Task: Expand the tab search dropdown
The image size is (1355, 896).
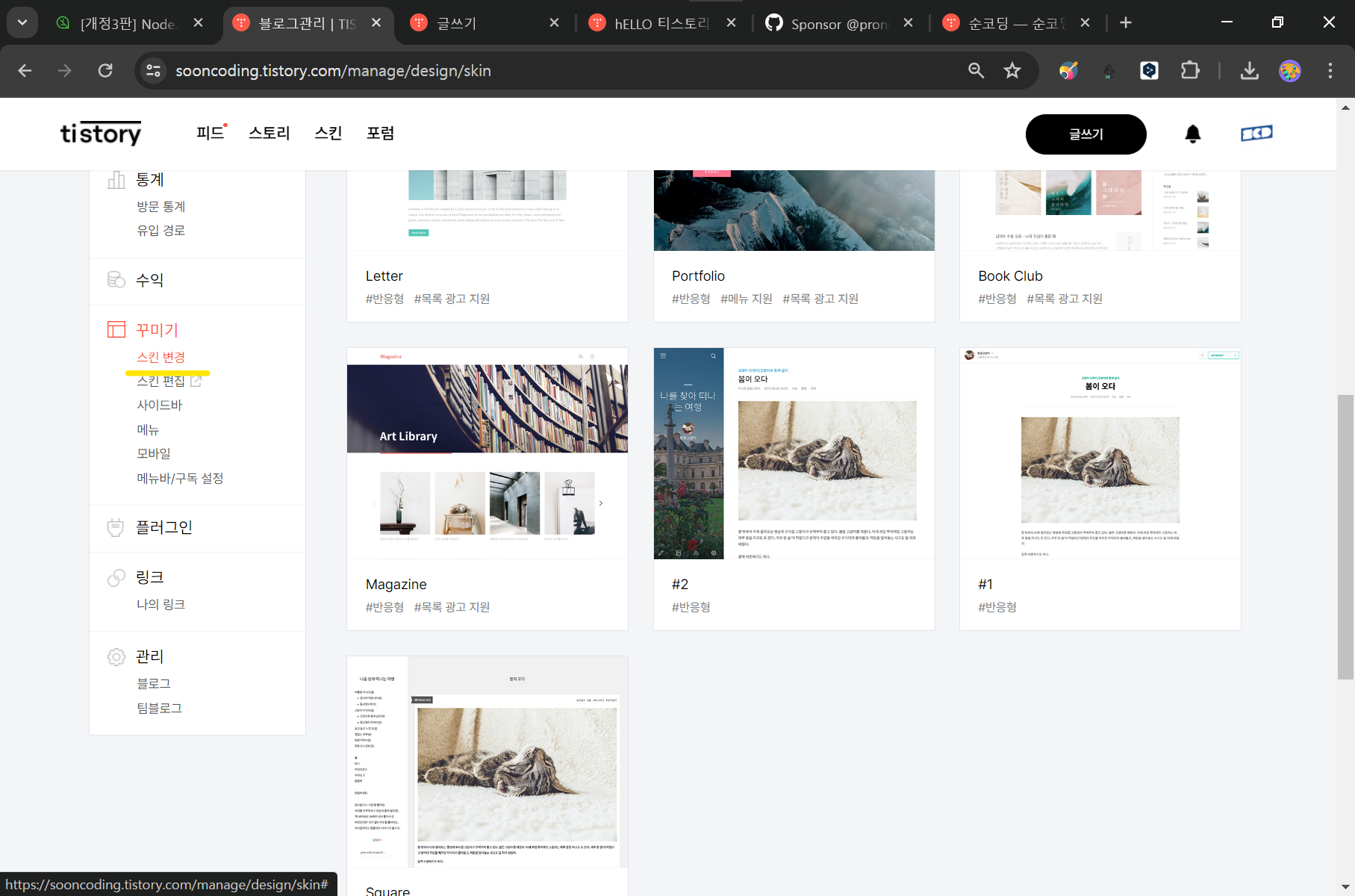Action: (22, 22)
